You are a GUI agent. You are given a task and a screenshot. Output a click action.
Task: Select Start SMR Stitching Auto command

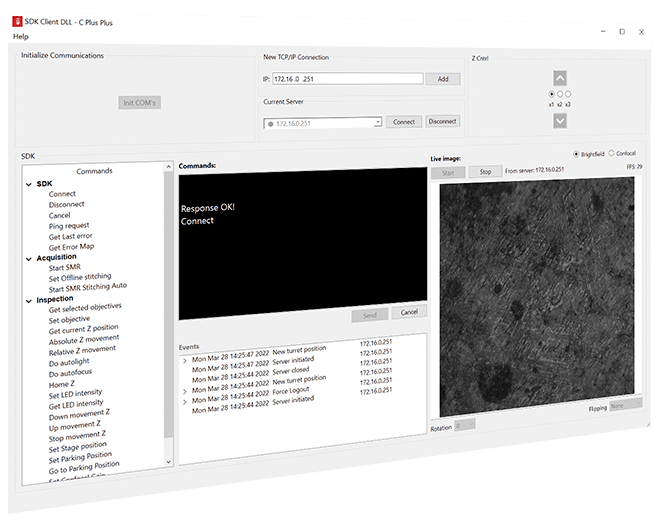tap(87, 288)
